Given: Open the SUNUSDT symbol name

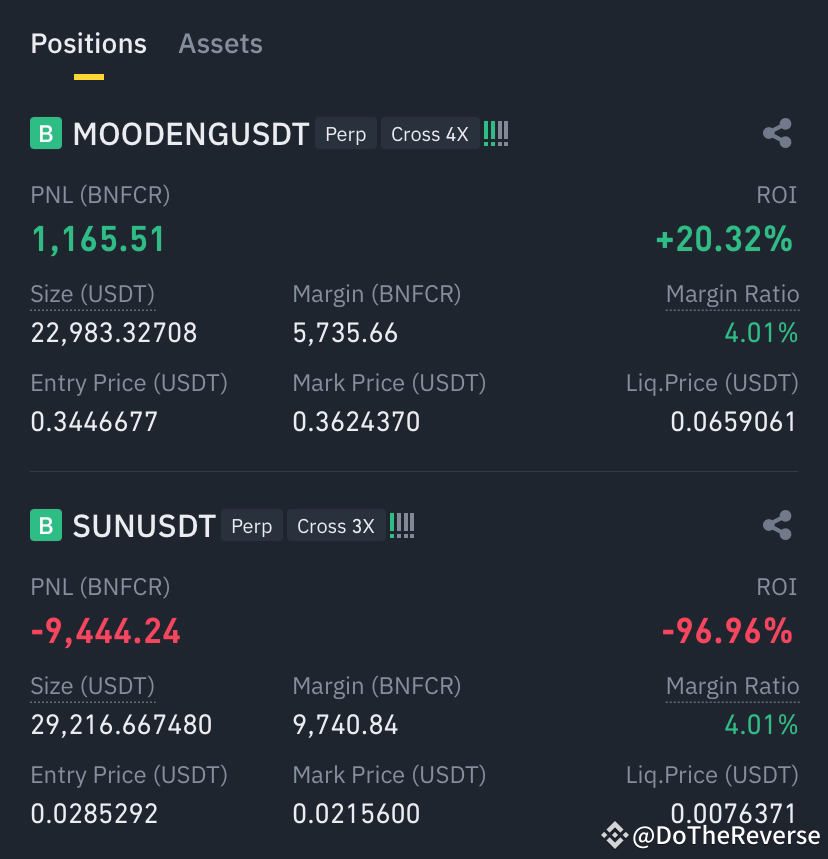Looking at the screenshot, I should click(x=144, y=526).
